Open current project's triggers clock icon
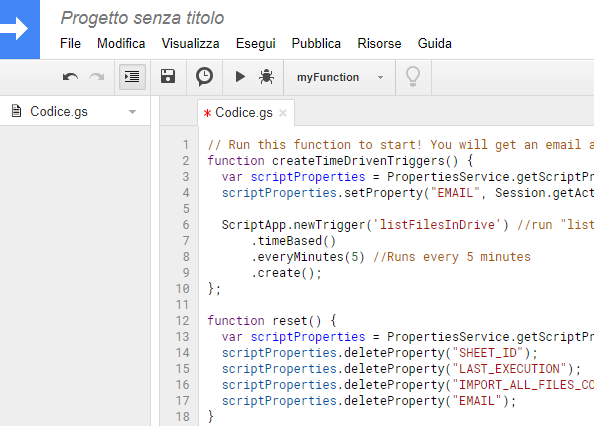The height and width of the screenshot is (426, 594). click(x=204, y=76)
